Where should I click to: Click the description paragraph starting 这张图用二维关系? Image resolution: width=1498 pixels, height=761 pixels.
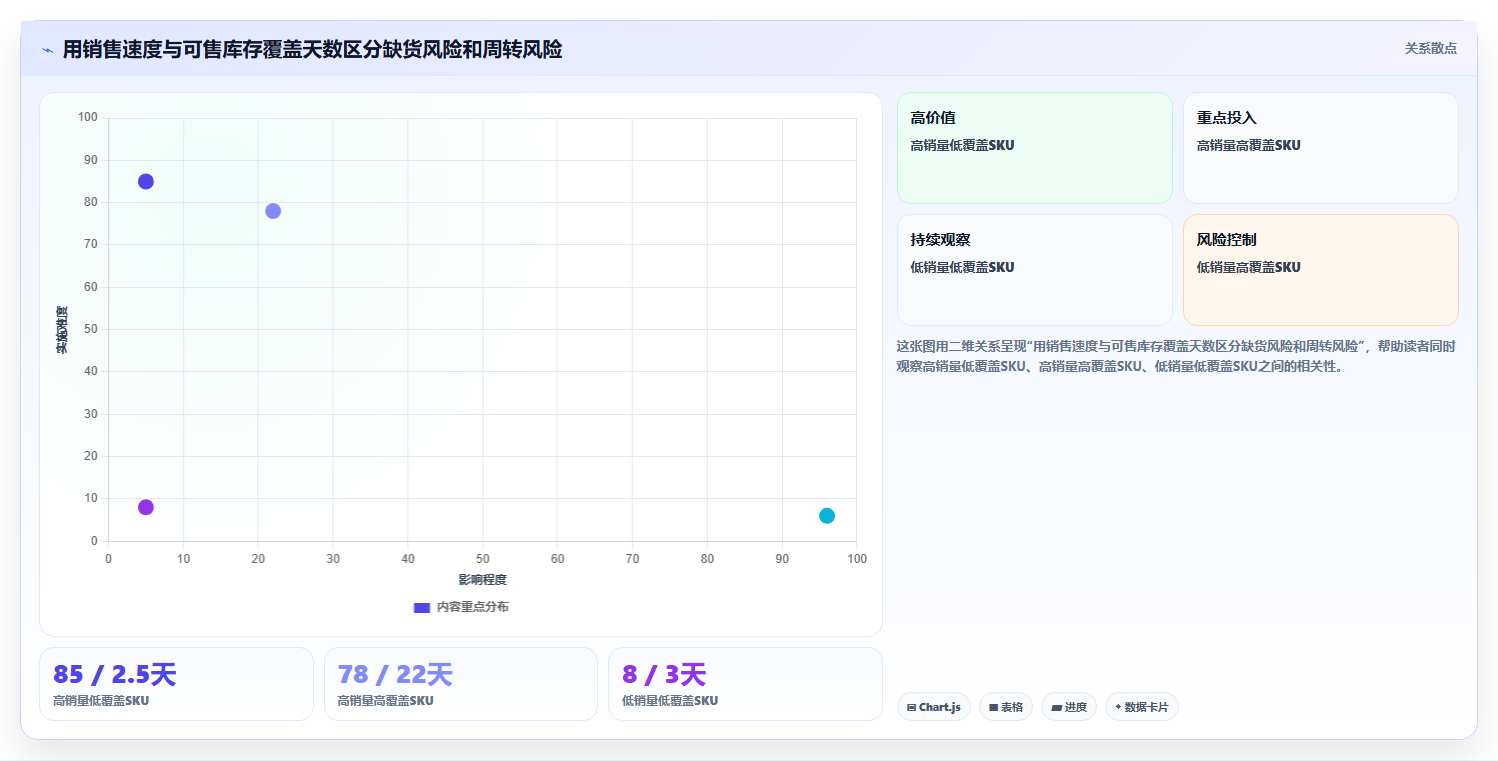[1177, 356]
